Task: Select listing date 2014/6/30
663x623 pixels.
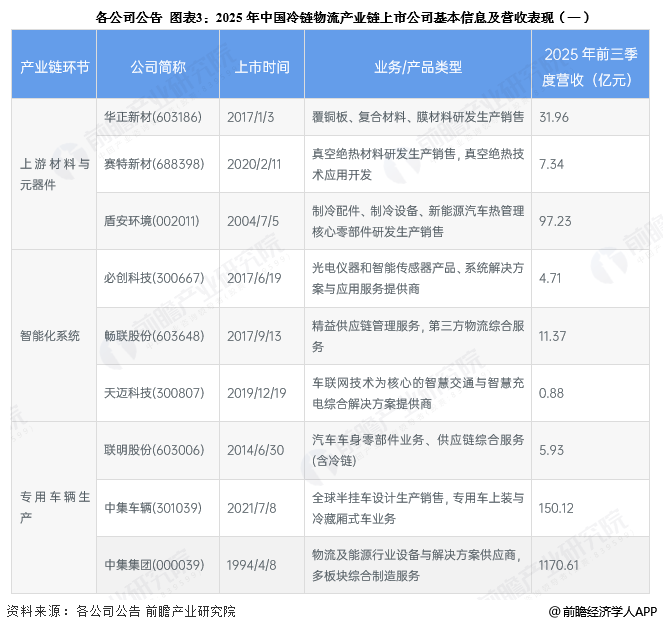Action: [x=255, y=450]
